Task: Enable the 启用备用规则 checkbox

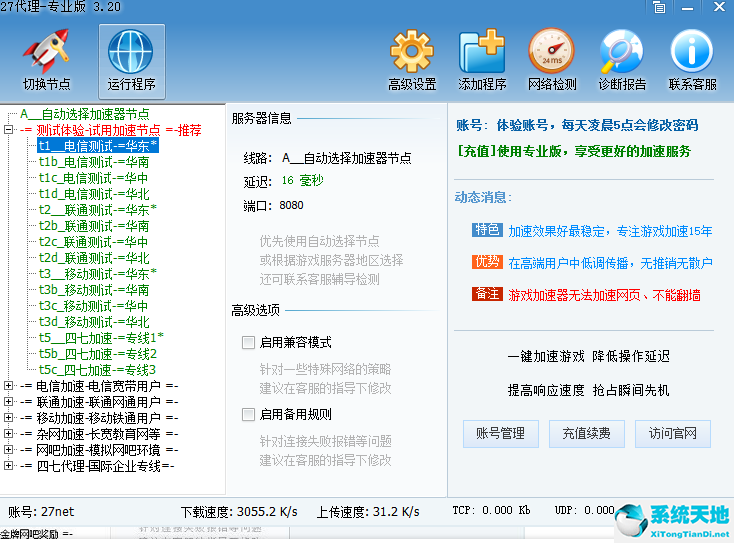Action: pyautogui.click(x=248, y=414)
